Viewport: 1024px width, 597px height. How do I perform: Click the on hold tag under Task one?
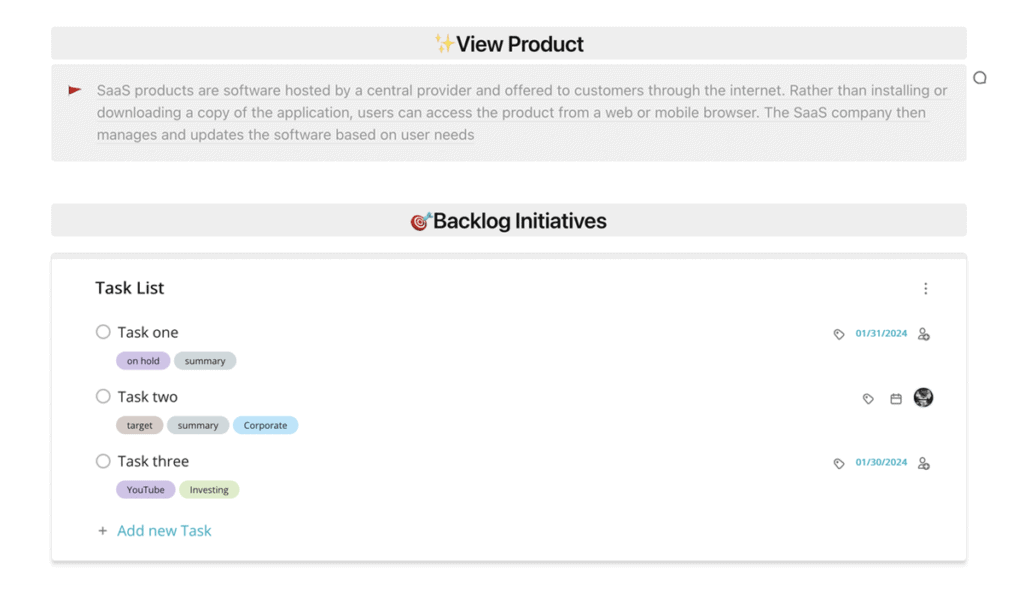143,360
